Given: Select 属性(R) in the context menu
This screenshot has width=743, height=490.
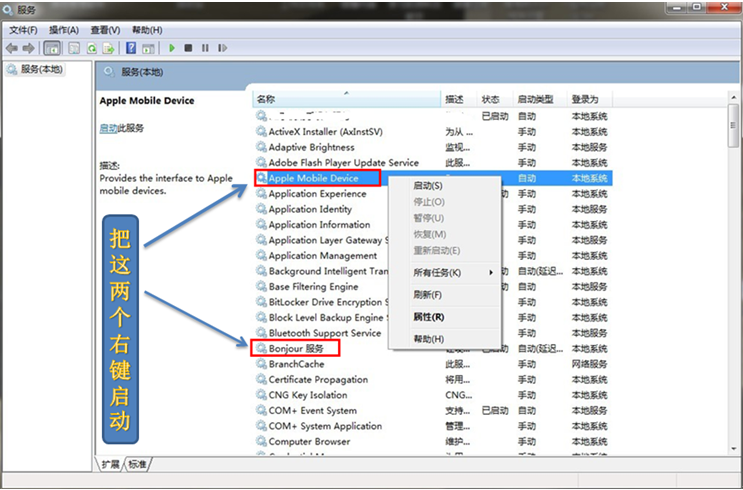Looking at the screenshot, I should (x=428, y=317).
